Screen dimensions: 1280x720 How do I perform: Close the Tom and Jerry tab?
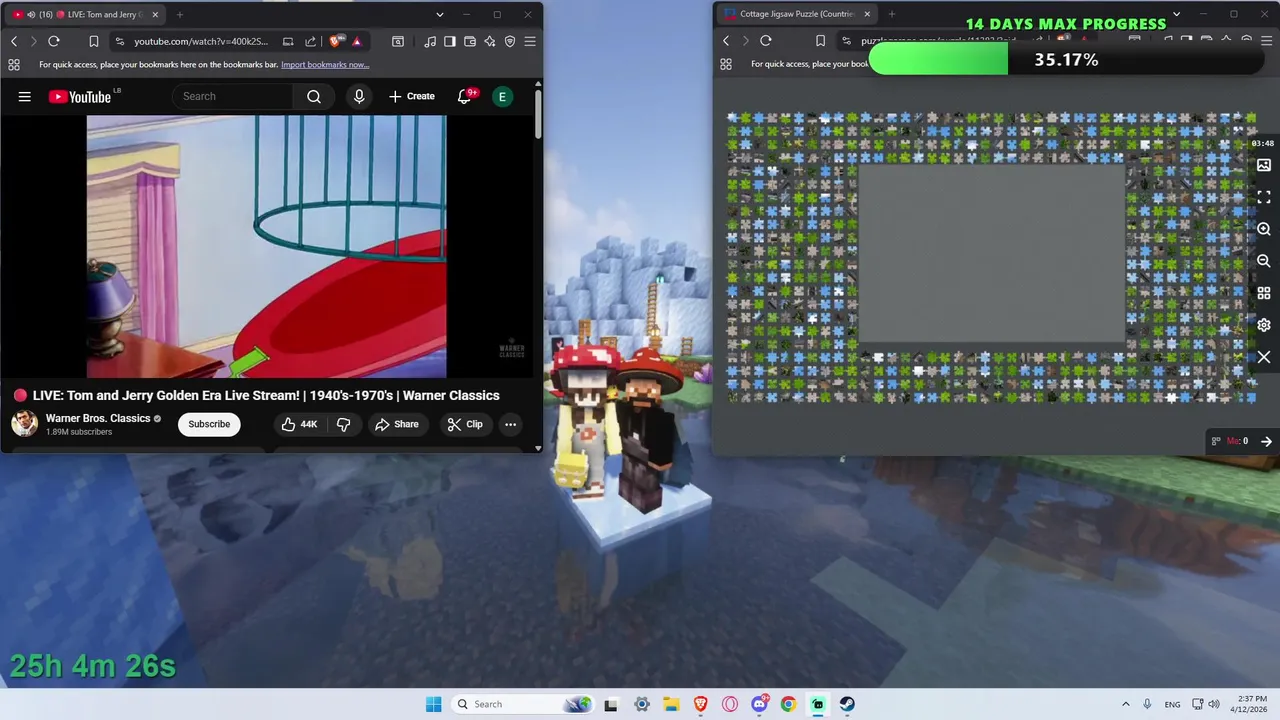coord(155,14)
